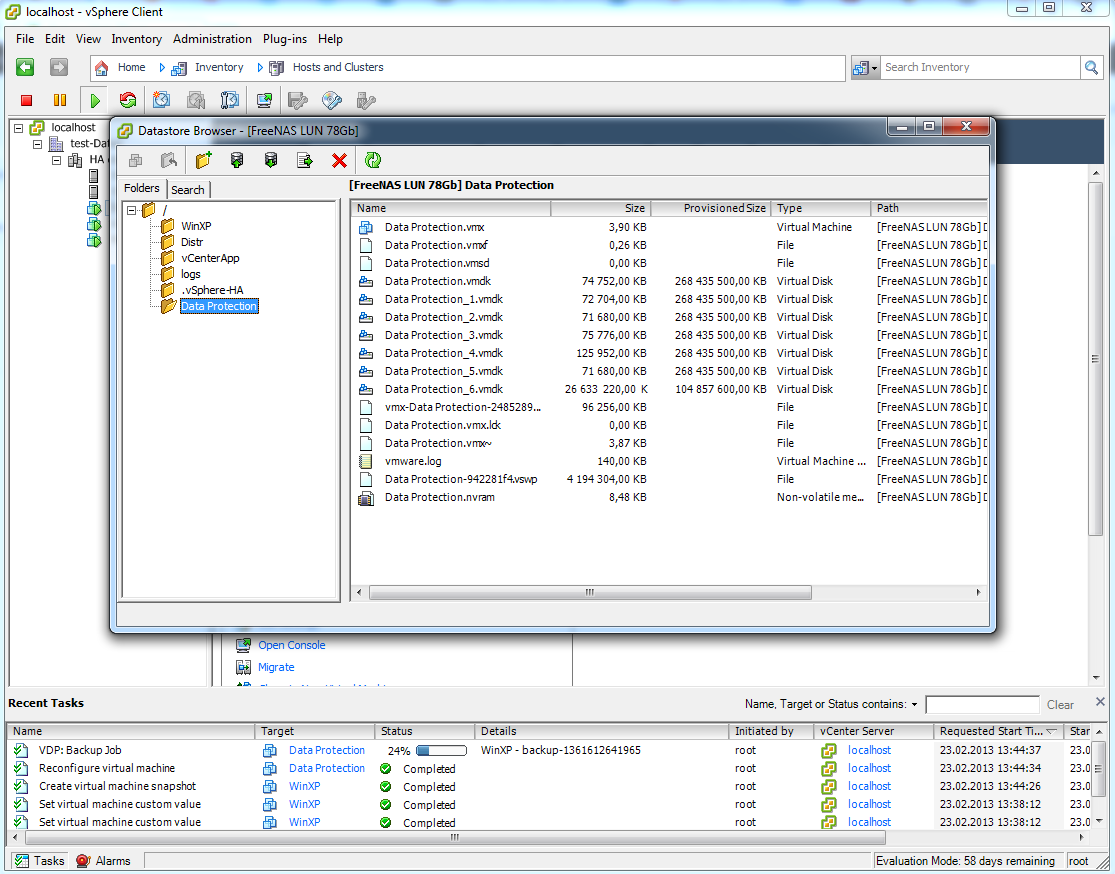Click the green Back navigation arrow
The width and height of the screenshot is (1115, 874).
[25, 67]
